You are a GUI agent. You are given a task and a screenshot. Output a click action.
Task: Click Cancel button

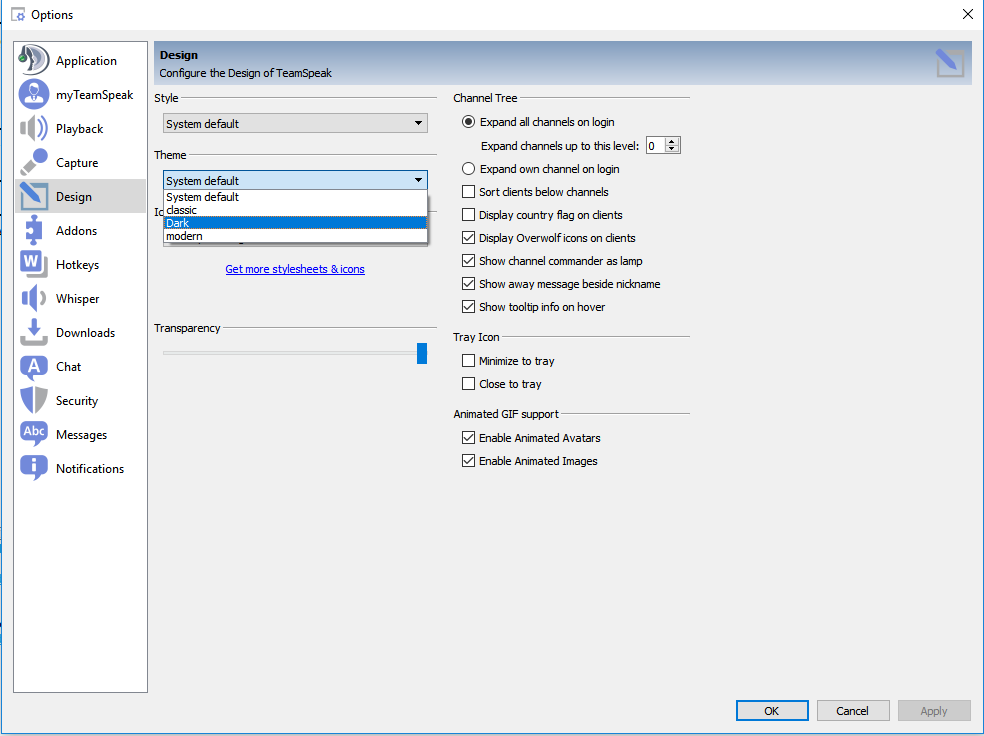(x=853, y=711)
